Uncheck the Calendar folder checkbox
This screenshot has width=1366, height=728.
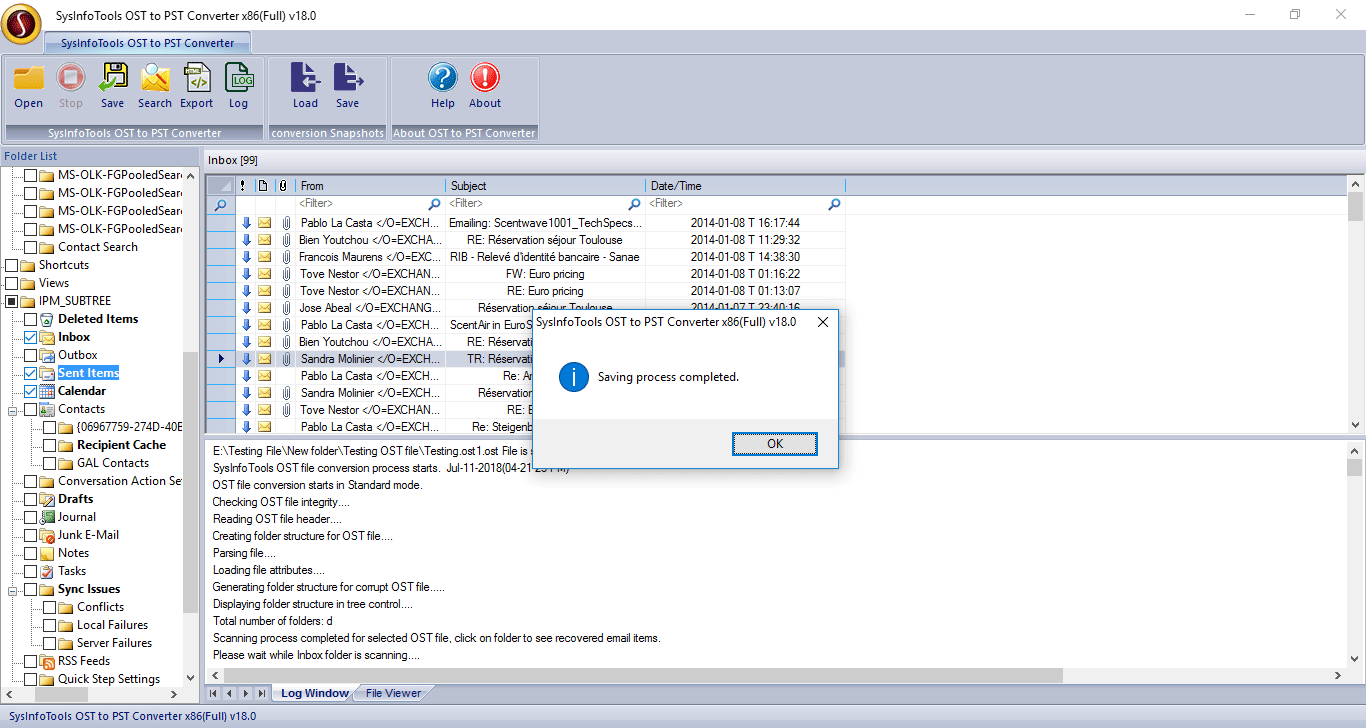point(31,392)
